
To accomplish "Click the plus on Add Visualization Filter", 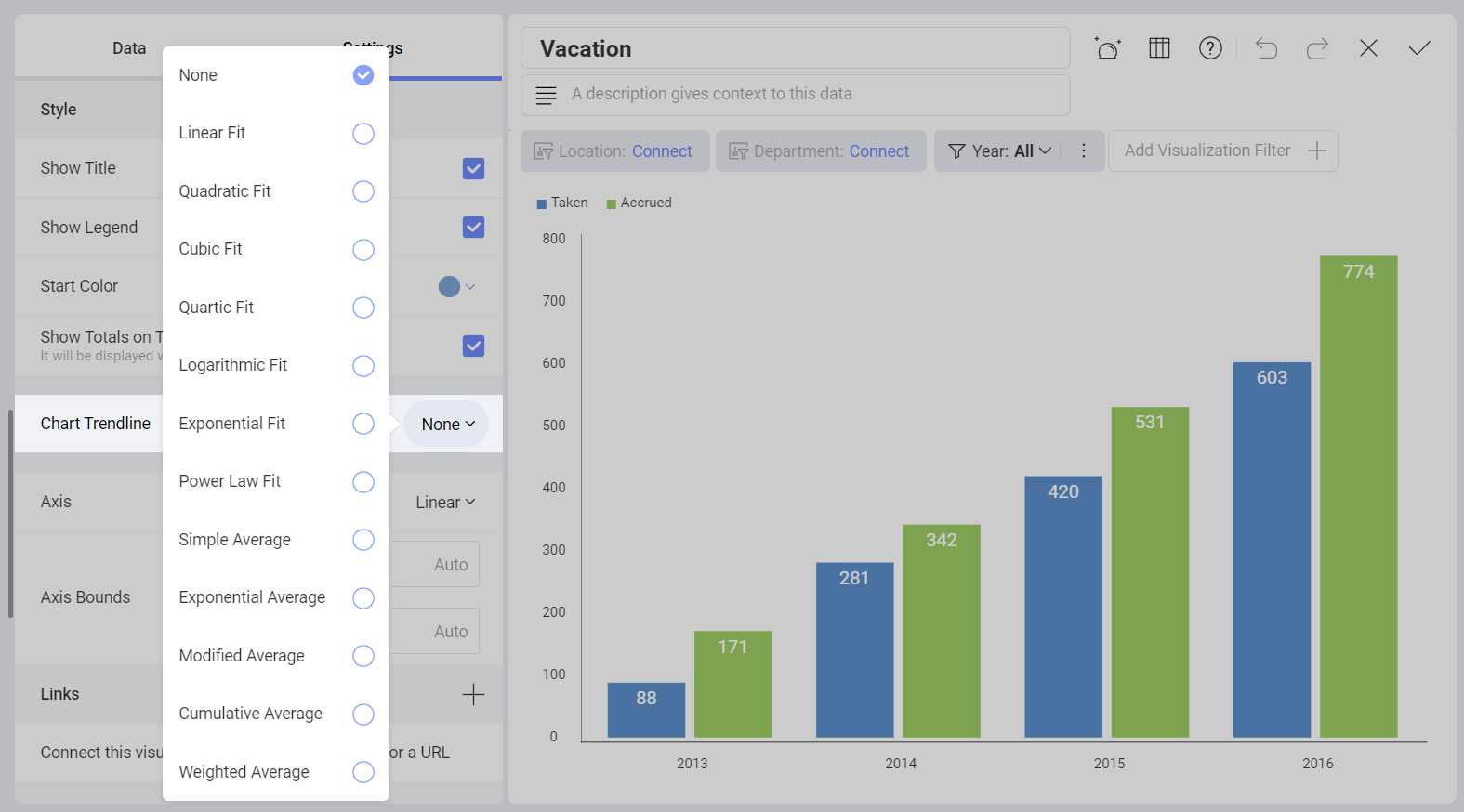I will pos(1316,151).
